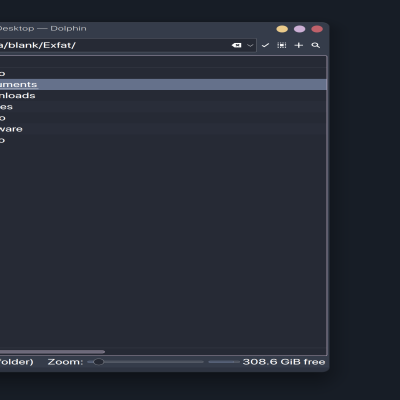Screen dimensions: 400x400
Task: Open search with the magnifier icon
Action: (x=316, y=45)
